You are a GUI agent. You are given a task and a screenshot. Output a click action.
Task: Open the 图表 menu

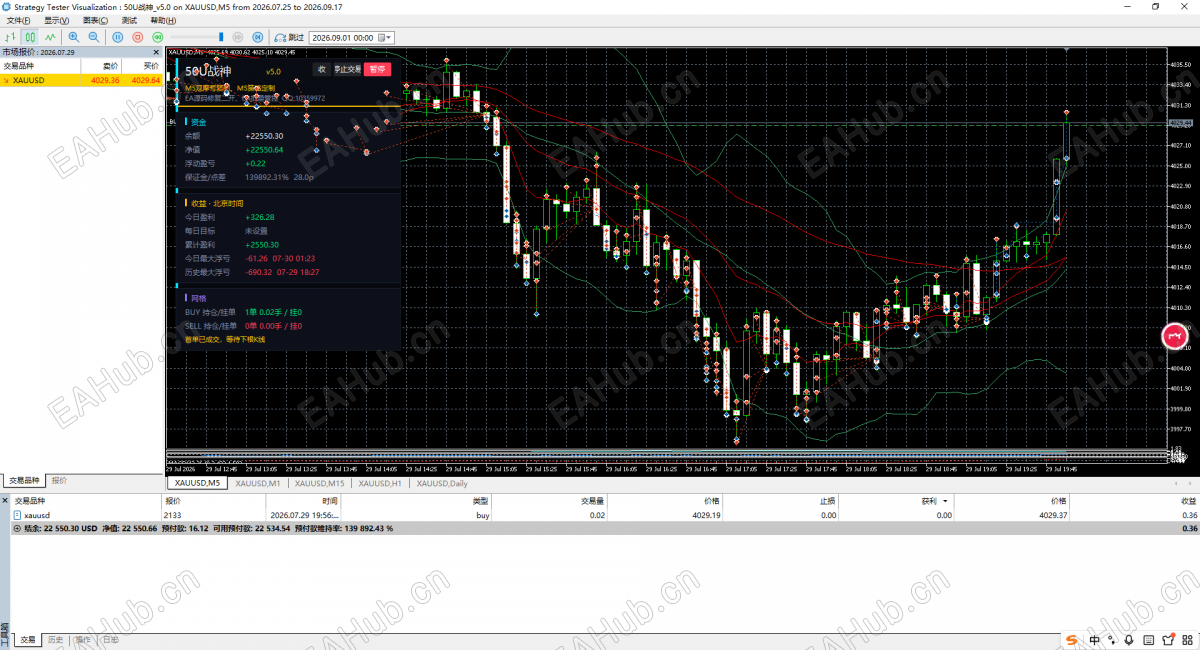(95, 20)
